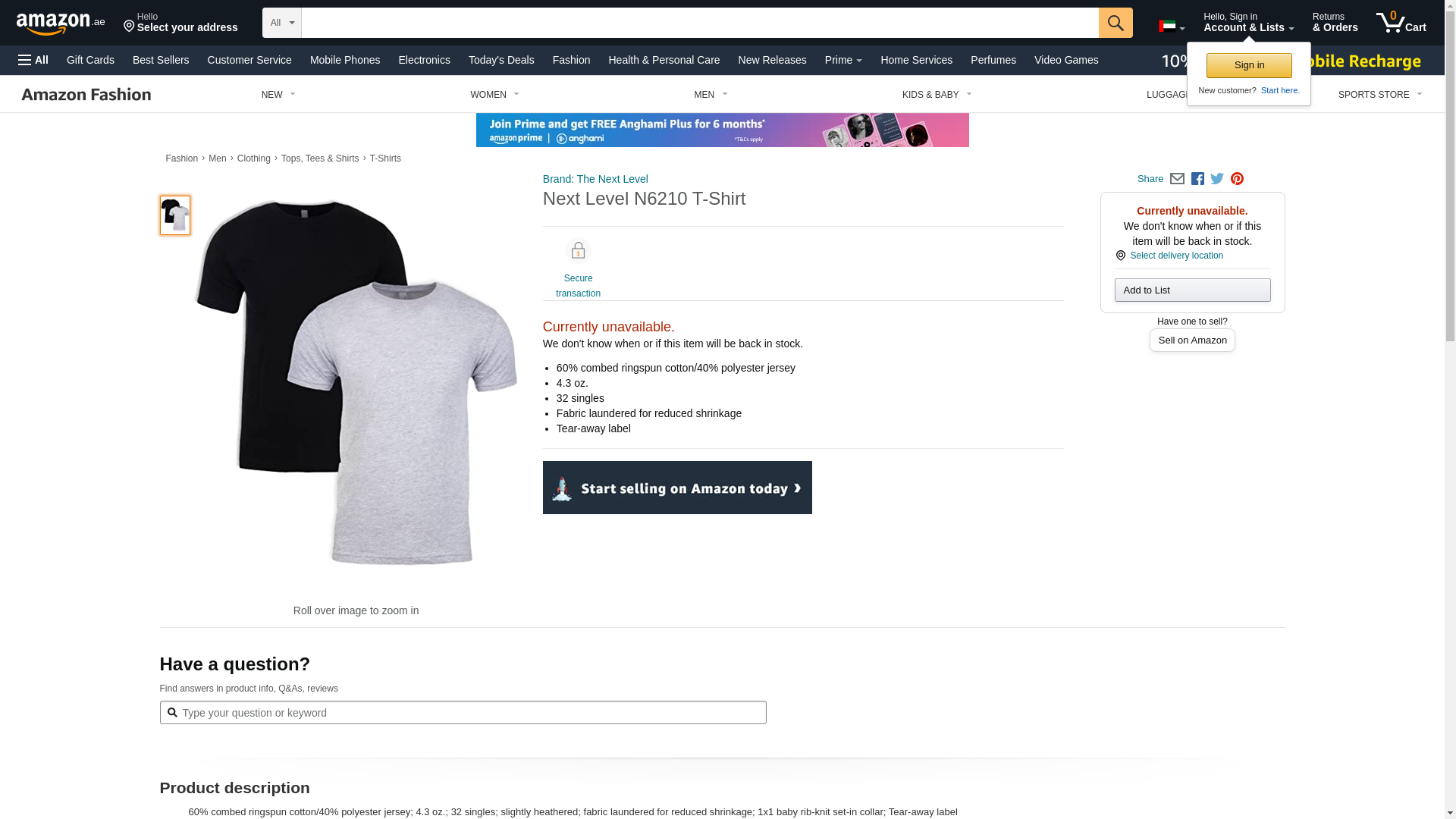Expand the All search category dropdown
This screenshot has height=819, width=1456.
(x=282, y=23)
